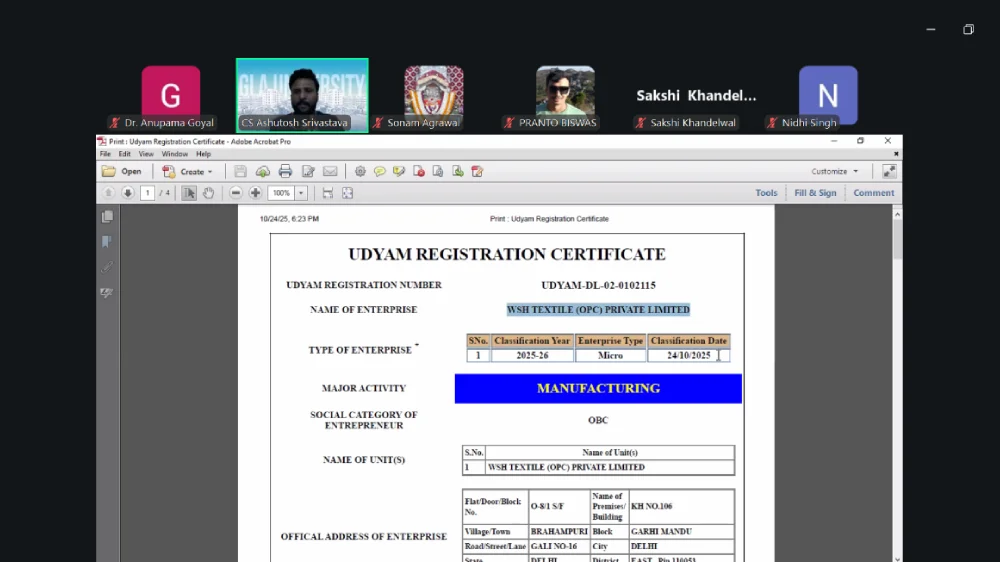
Task: Open the Attachments paperclip panel
Action: 107,267
